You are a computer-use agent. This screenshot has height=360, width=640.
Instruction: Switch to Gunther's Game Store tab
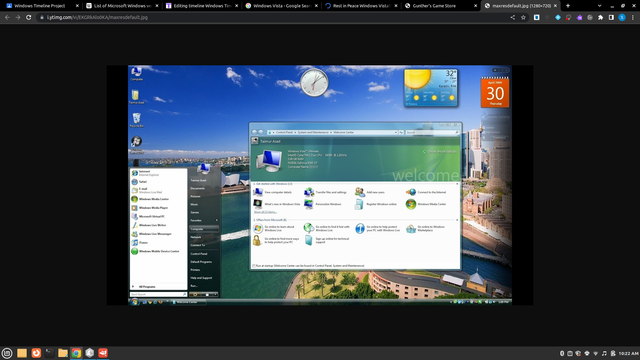coord(440,6)
